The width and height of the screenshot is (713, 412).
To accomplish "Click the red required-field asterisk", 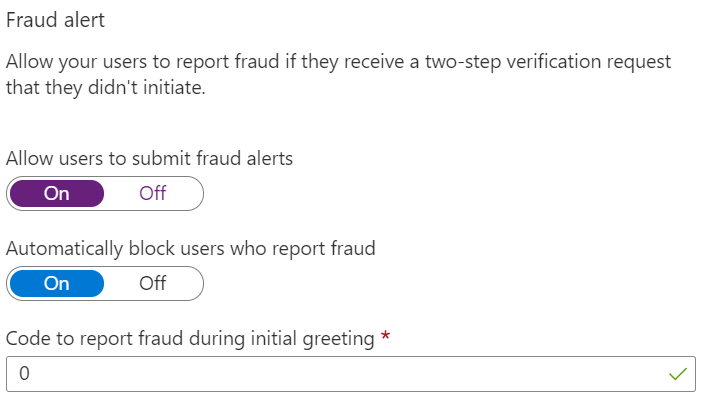I will 385,338.
